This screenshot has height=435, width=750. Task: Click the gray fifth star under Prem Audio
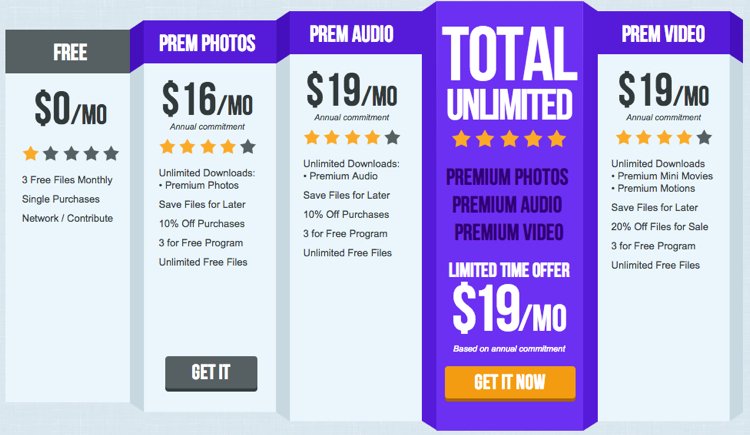pos(392,138)
